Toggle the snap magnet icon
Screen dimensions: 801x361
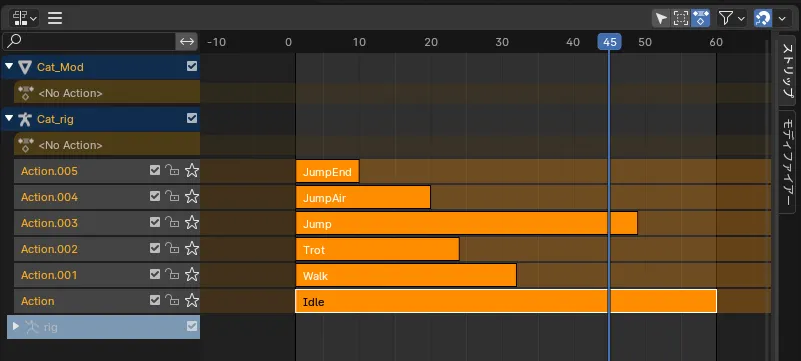pyautogui.click(x=762, y=19)
